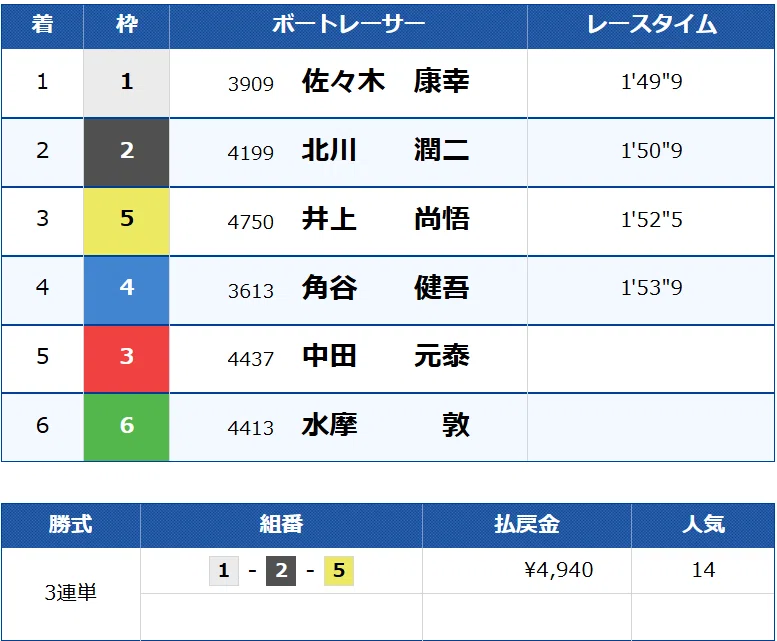Open racer 中田 元泰 profile
Screen dimensions: 777x641
[x=386, y=356]
